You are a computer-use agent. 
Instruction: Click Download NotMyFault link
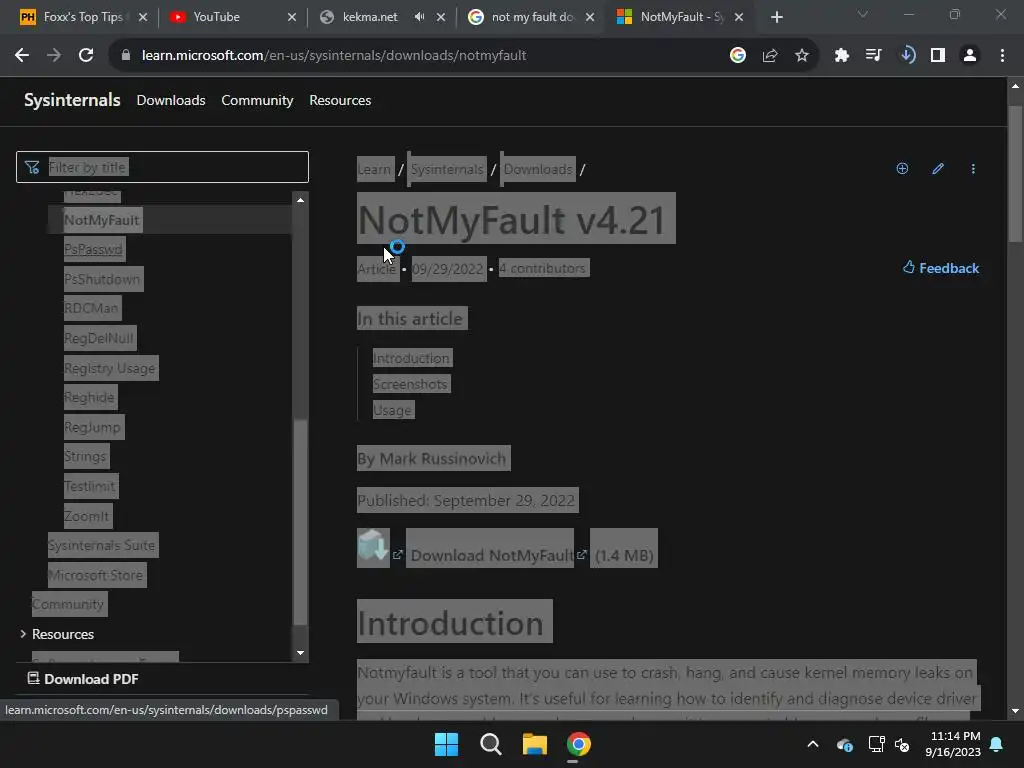(x=492, y=555)
